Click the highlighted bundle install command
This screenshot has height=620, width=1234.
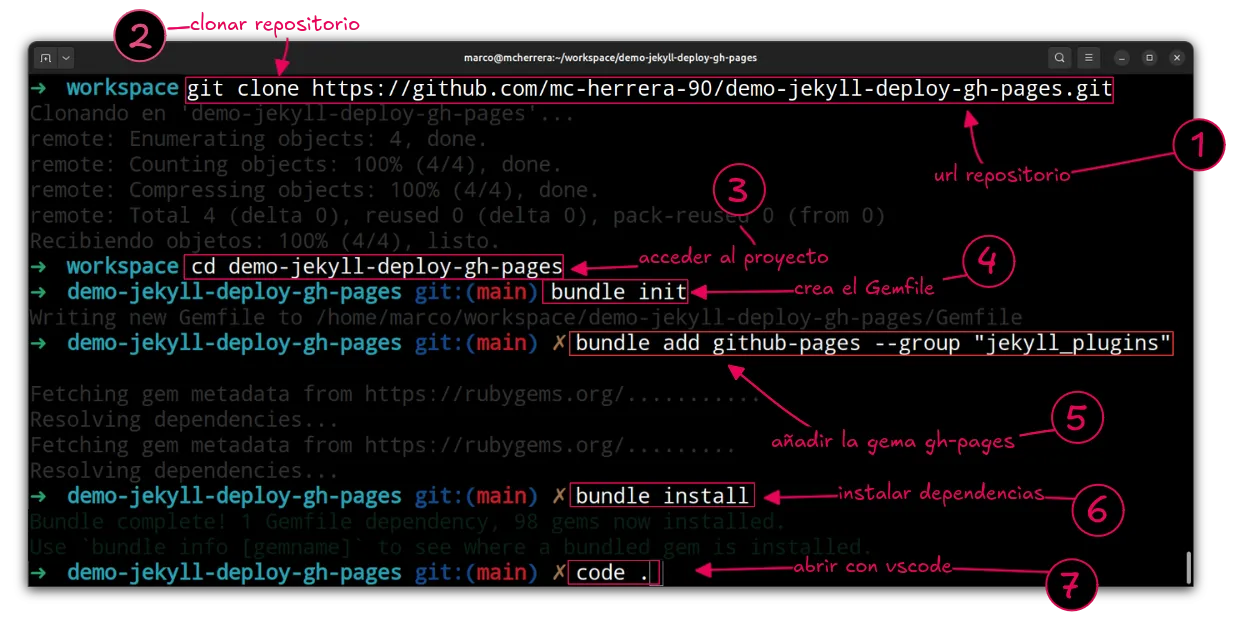(662, 496)
